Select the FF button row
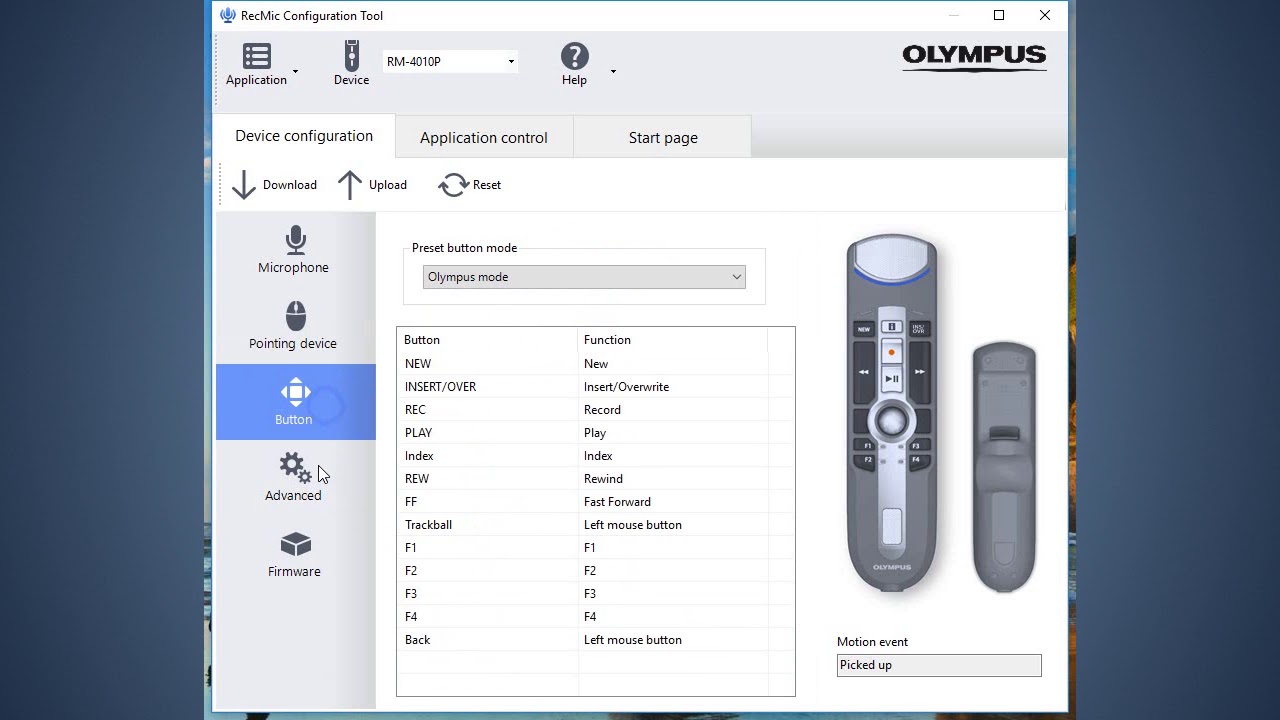 (x=595, y=502)
